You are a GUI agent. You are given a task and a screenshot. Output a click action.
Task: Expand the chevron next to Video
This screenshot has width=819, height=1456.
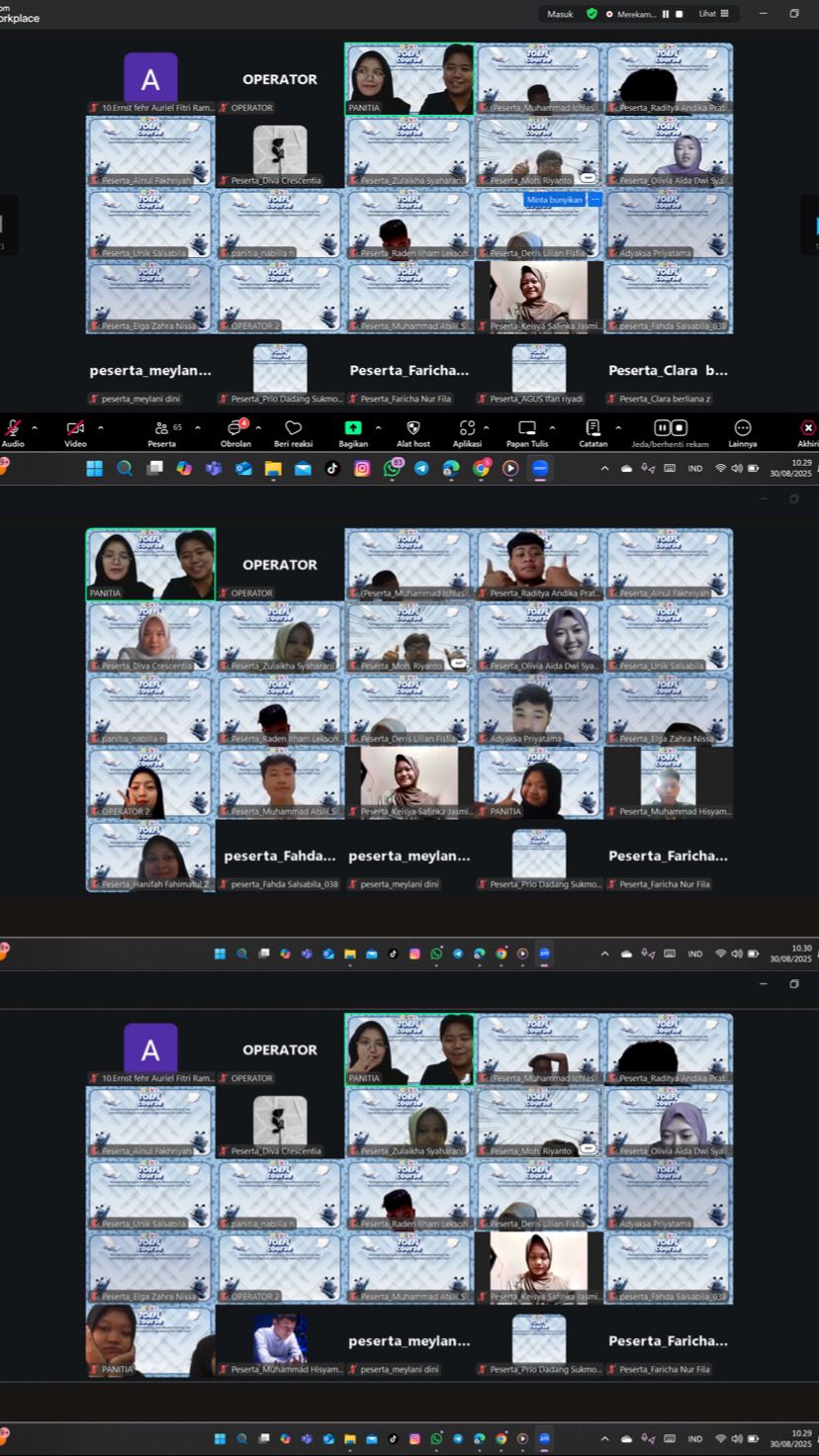(100, 428)
